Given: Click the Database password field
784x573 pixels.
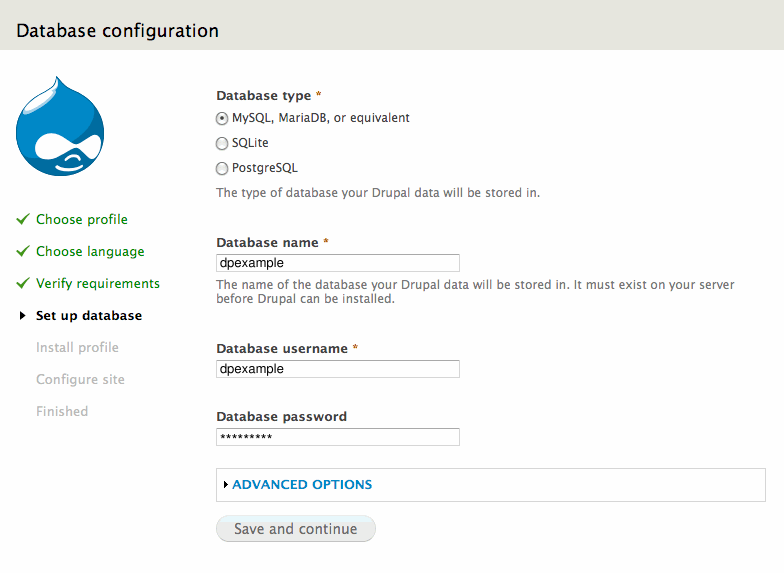Looking at the screenshot, I should point(337,437).
